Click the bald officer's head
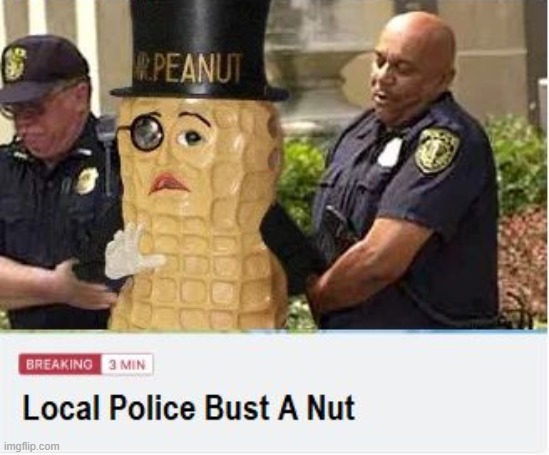The image size is (549, 455). 416,58
